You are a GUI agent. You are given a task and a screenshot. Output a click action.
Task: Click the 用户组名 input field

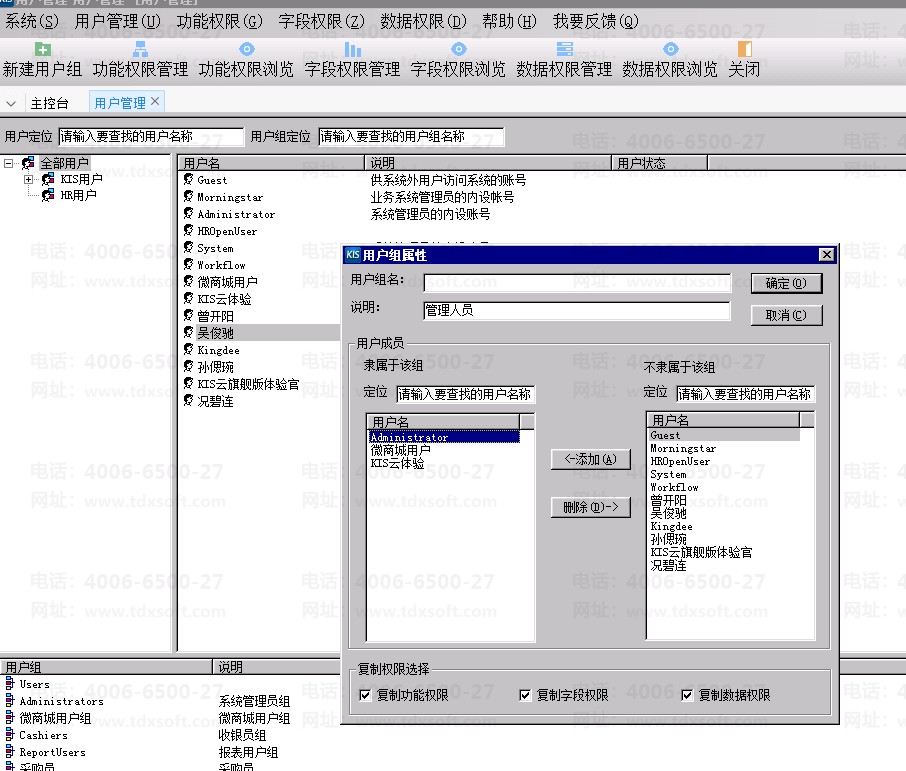point(577,283)
